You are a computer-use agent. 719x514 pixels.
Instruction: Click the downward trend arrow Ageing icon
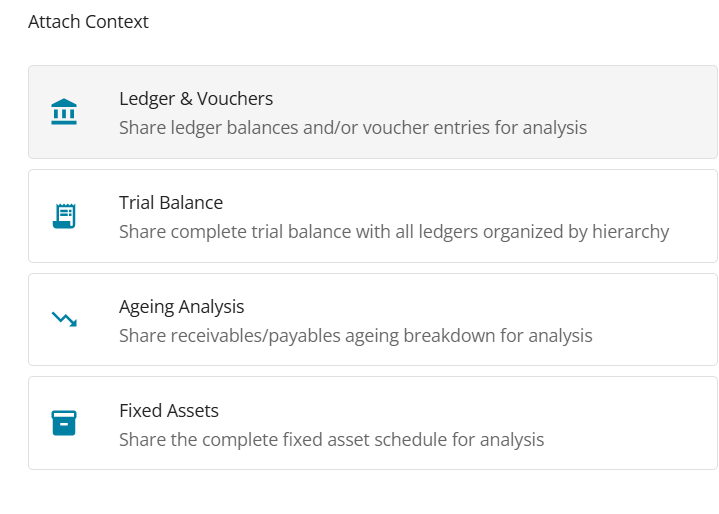click(x=64, y=320)
